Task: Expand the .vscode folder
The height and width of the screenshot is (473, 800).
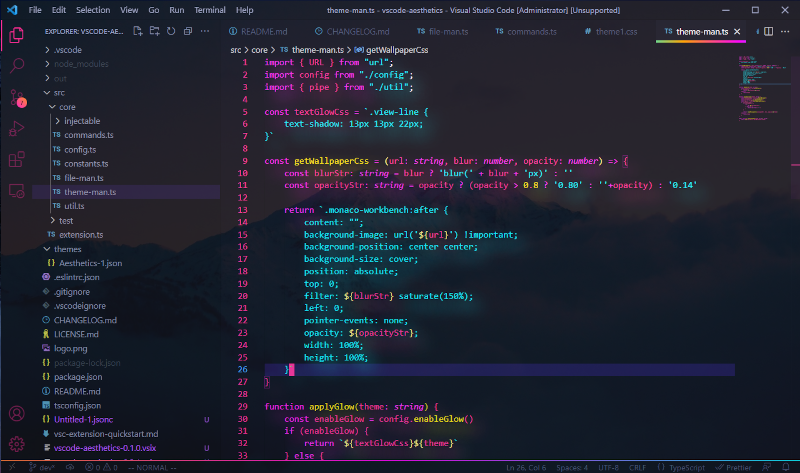Action: click(x=68, y=49)
